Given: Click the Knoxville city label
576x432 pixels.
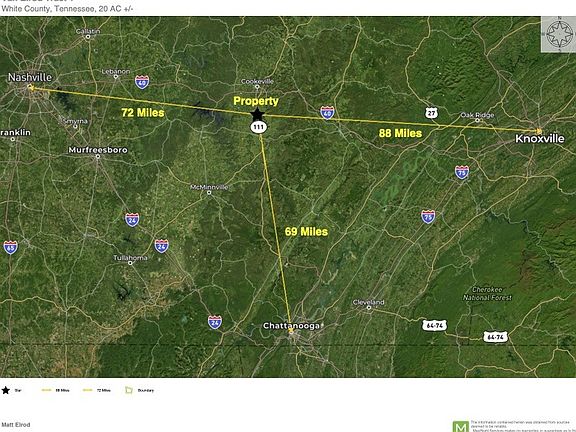Looking at the screenshot, I should tap(540, 138).
